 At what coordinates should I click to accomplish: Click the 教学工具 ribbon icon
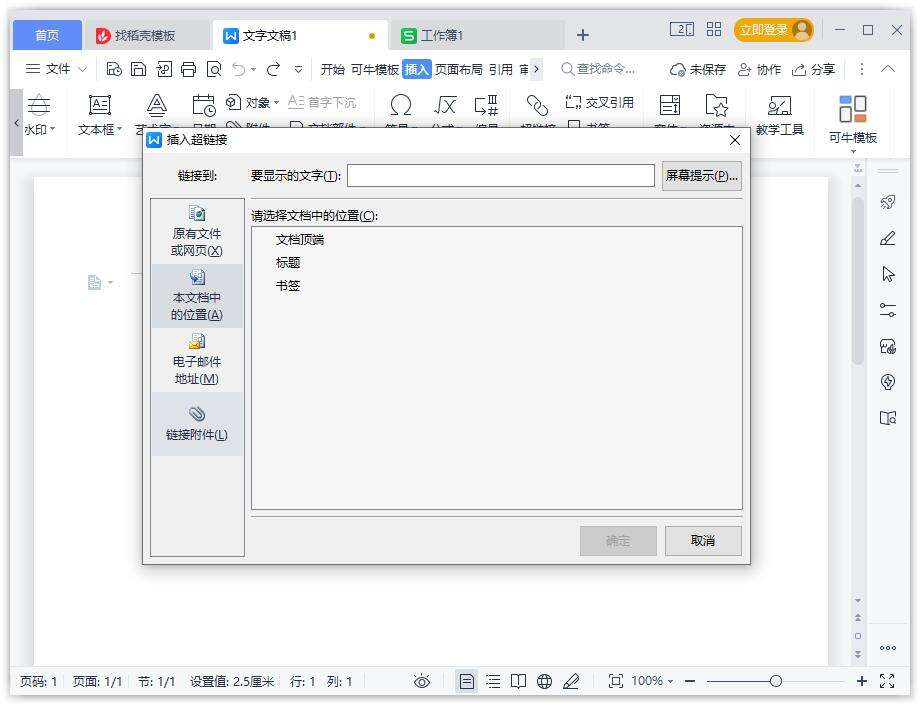pyautogui.click(x=779, y=115)
